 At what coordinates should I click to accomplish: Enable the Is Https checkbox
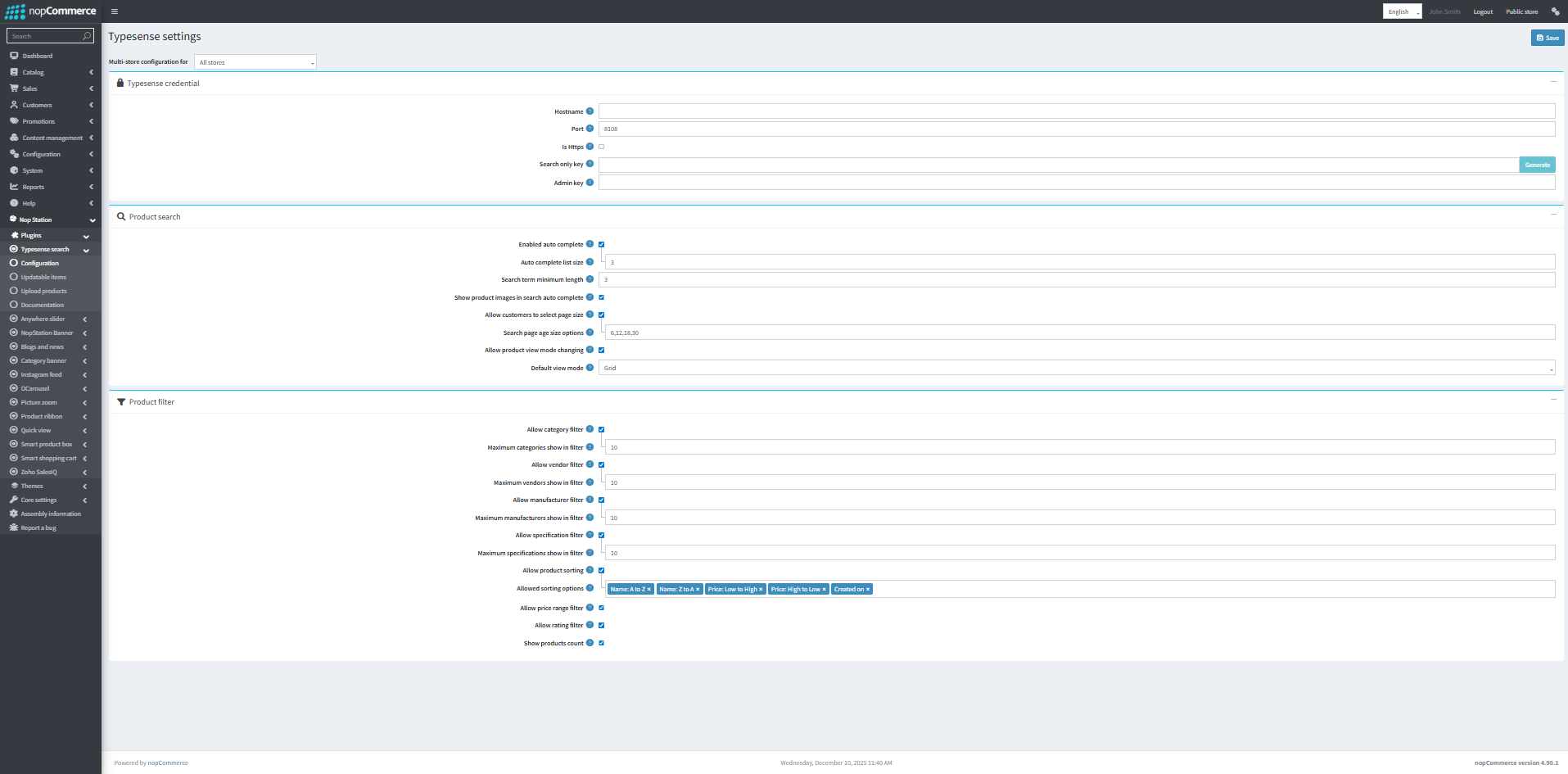point(601,146)
